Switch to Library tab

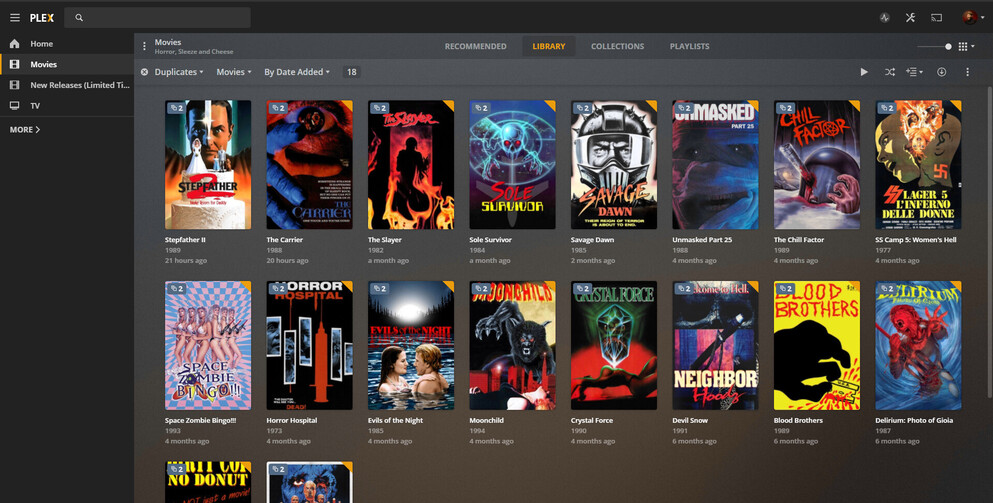pos(548,46)
